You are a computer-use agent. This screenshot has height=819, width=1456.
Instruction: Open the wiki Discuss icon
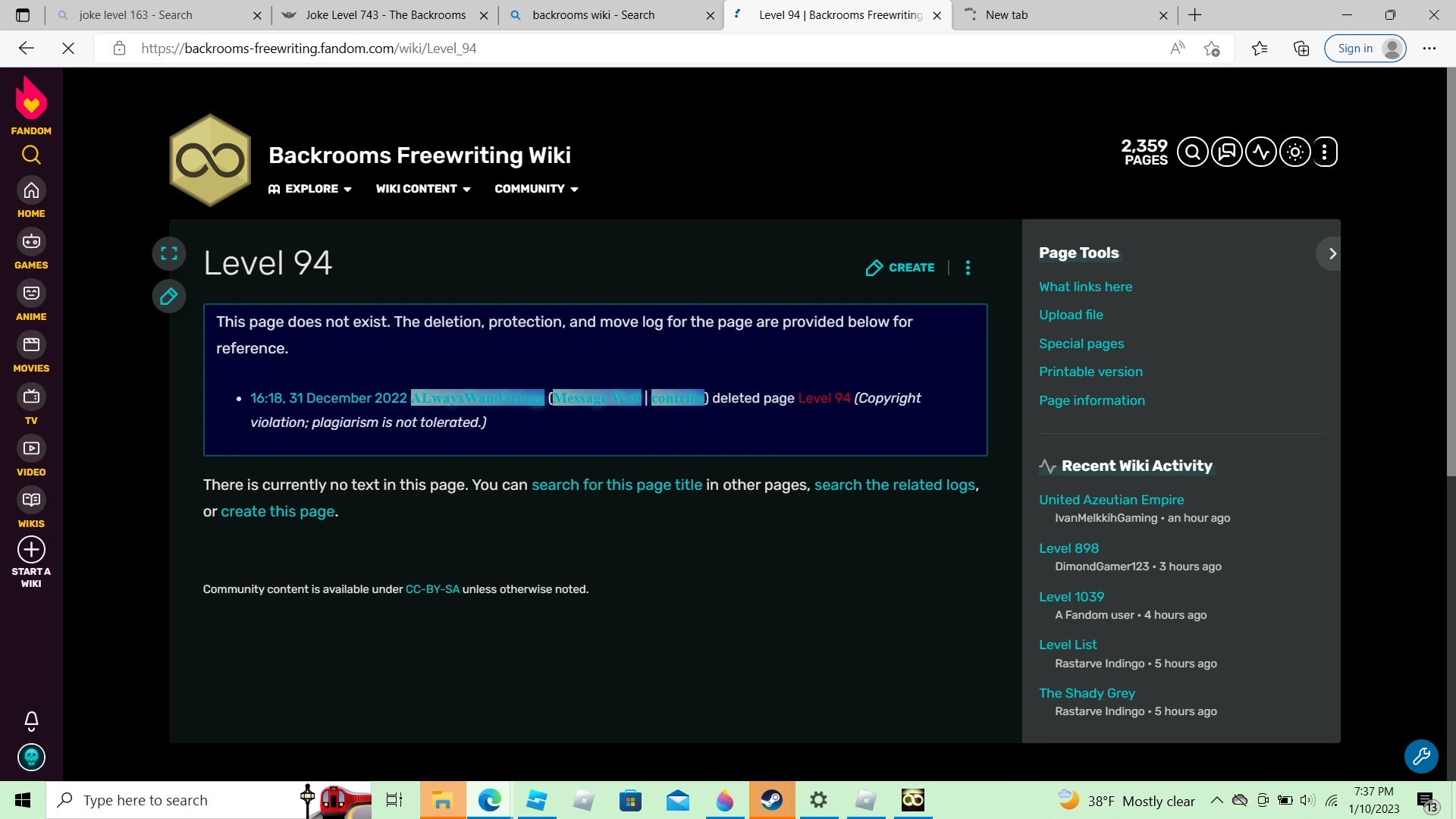(x=1226, y=152)
